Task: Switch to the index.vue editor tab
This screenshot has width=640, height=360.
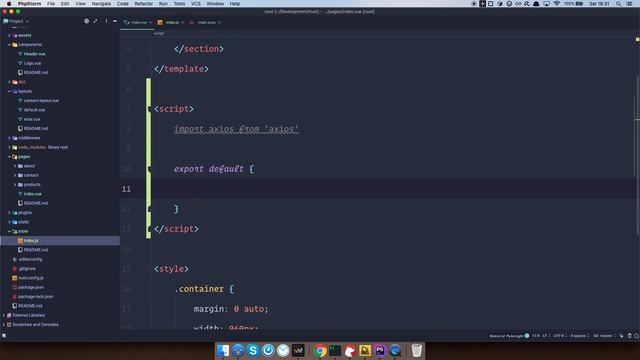Action: click(x=136, y=22)
